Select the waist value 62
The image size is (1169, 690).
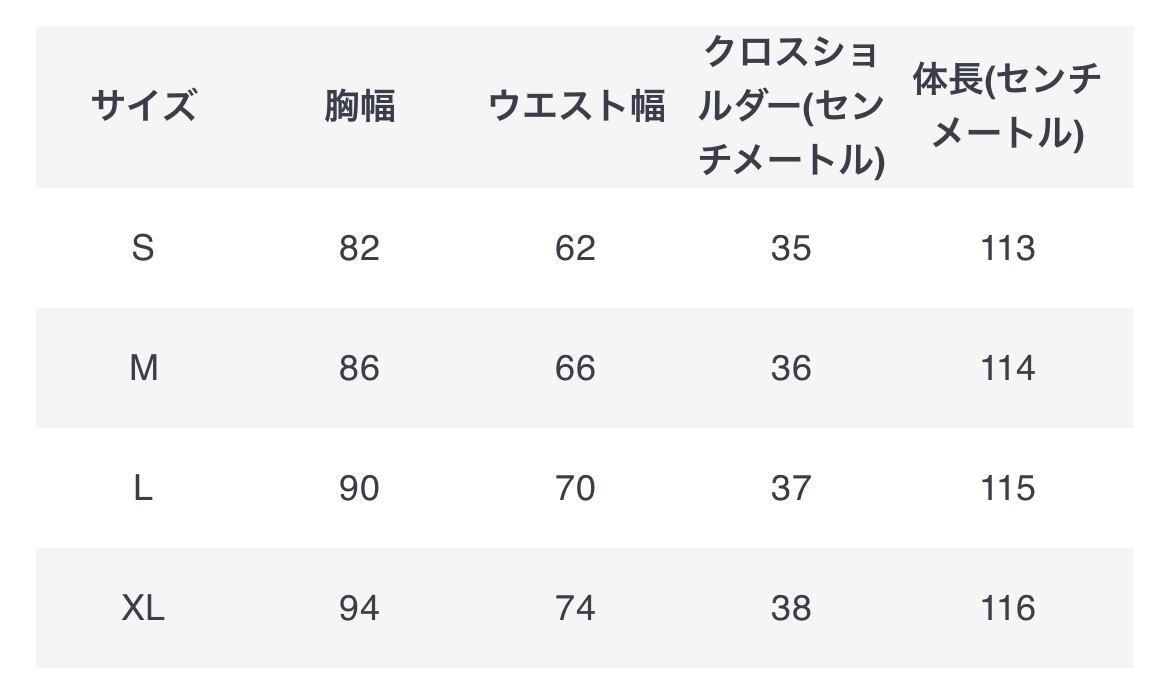pos(575,248)
